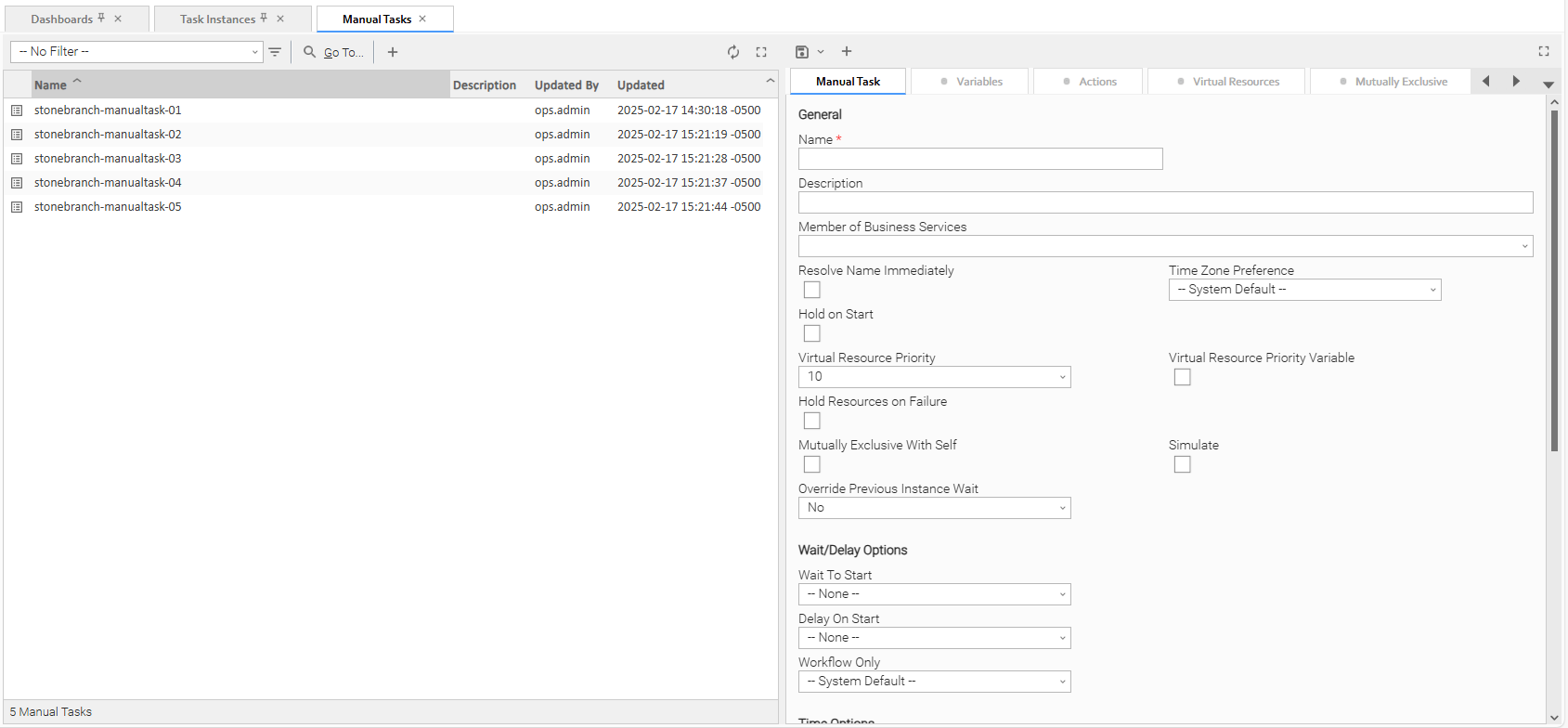Toggle the Simulate checkbox

(x=1182, y=464)
